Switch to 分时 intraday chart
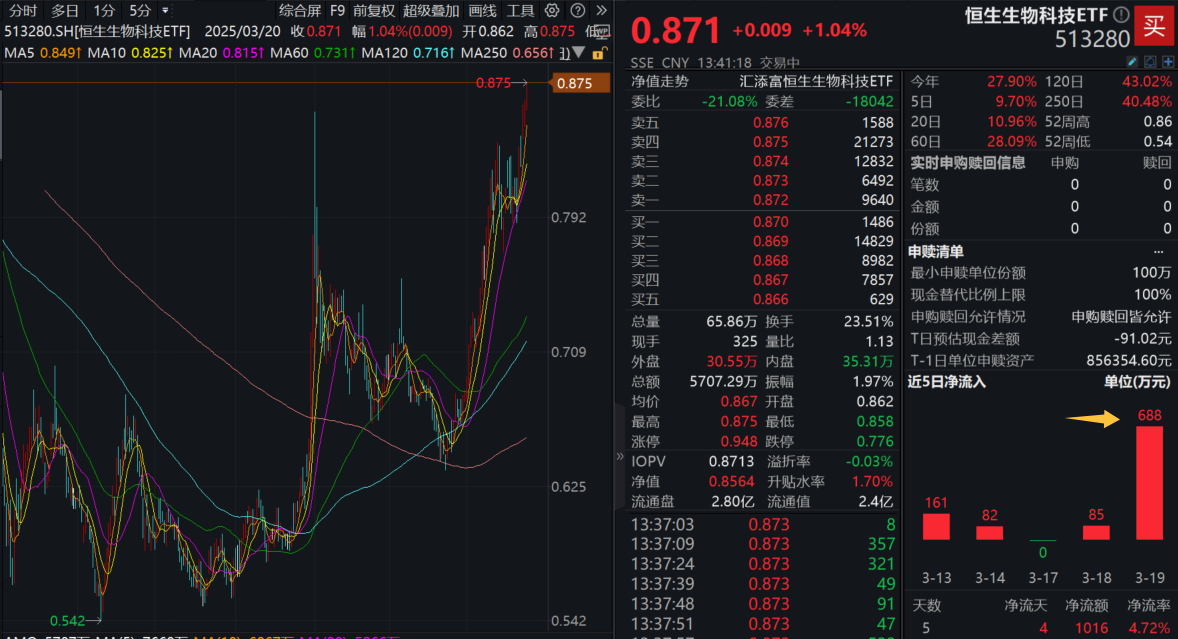 coord(23,11)
